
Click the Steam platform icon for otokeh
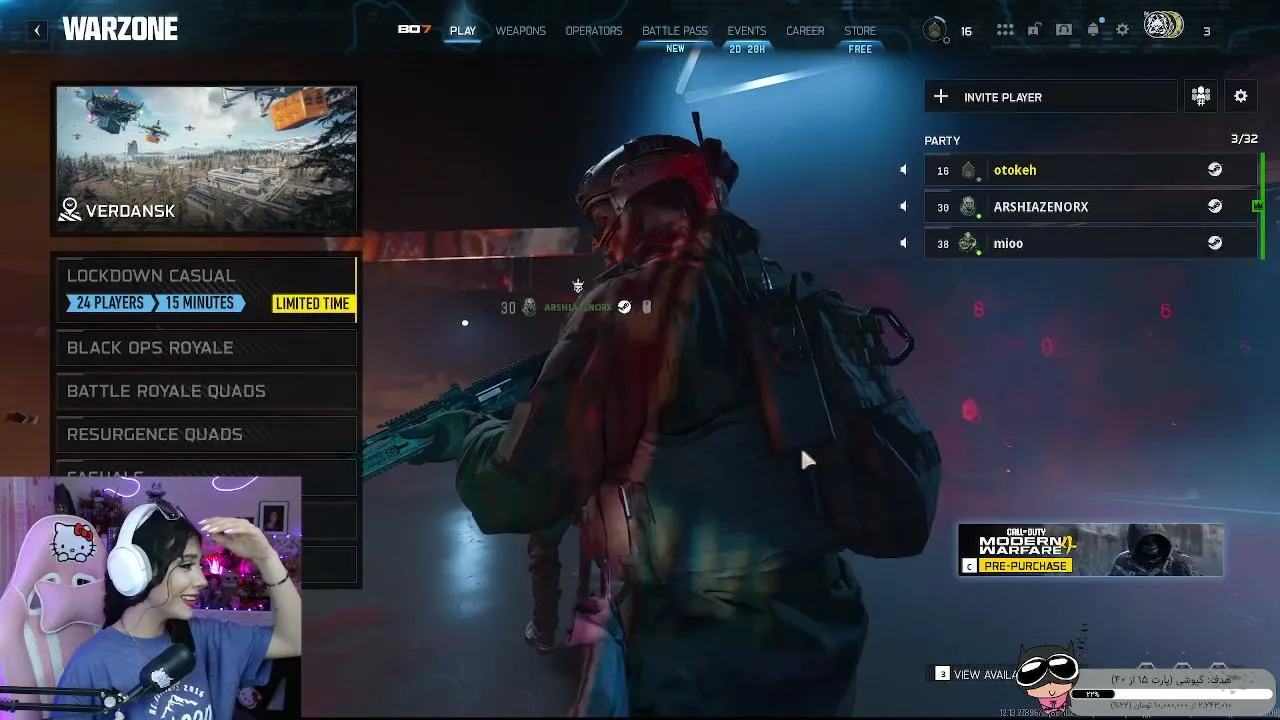1215,170
